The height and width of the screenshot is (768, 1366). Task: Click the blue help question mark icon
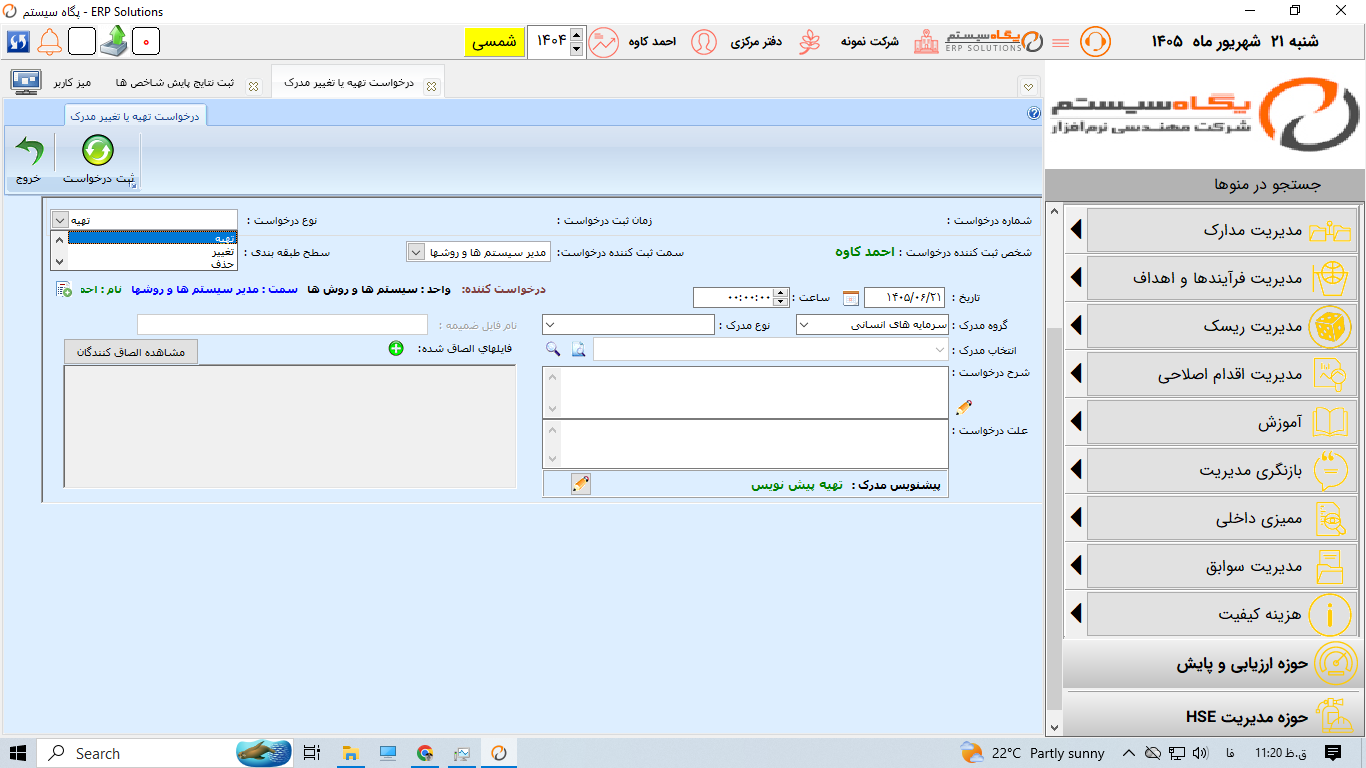1034,114
